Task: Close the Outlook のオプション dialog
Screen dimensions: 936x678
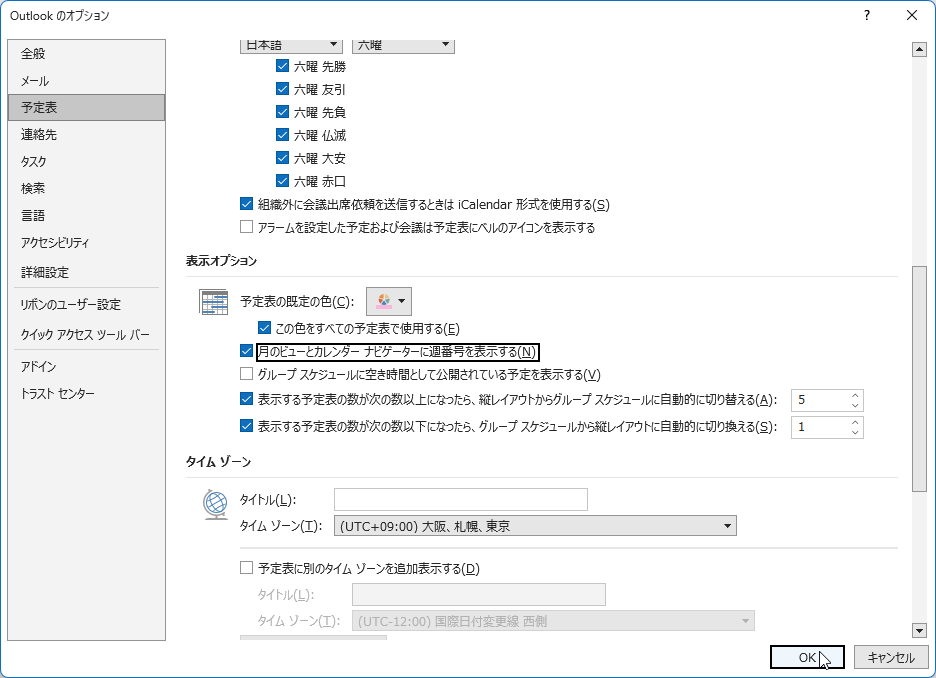Action: tap(912, 16)
